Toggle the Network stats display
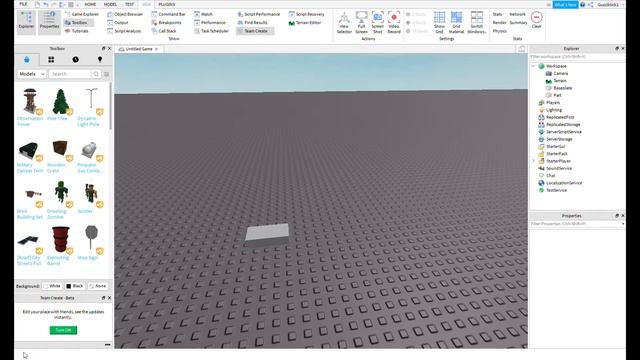Viewport: 640px width, 360px height. pos(518,14)
